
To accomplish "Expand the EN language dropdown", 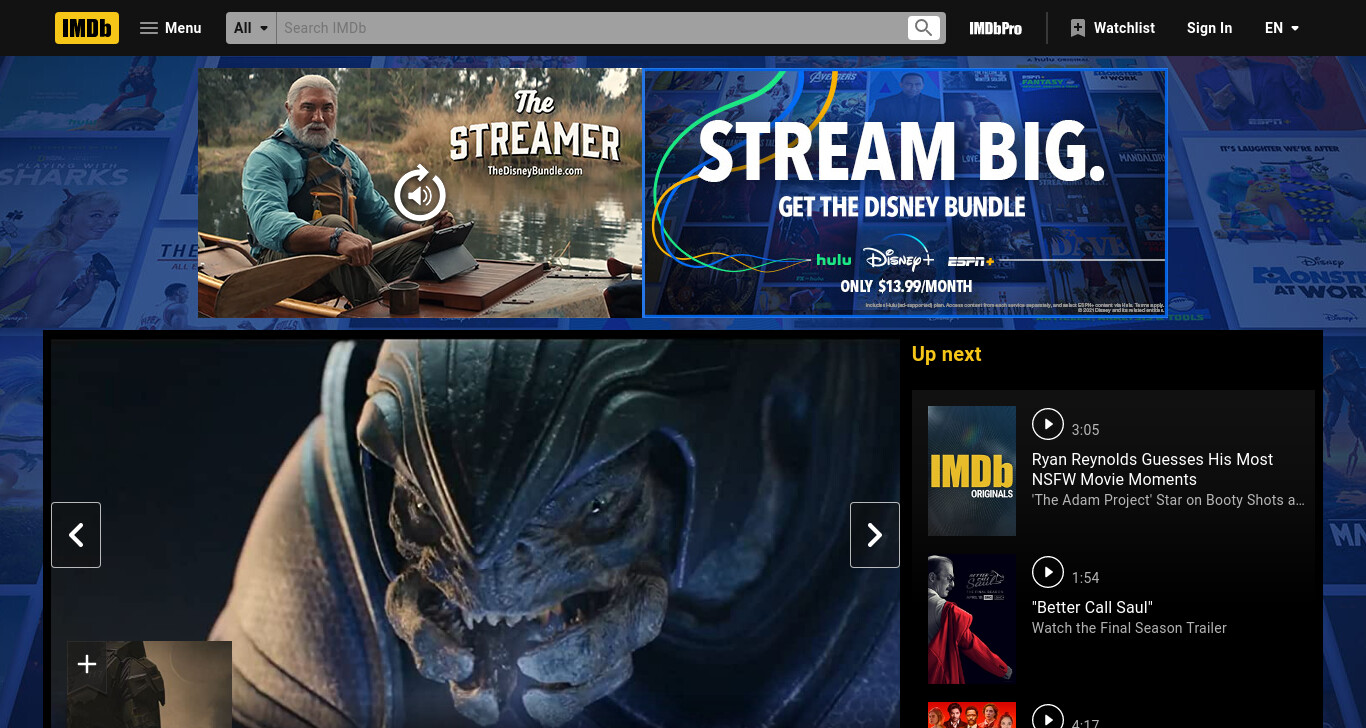I will [x=1282, y=28].
